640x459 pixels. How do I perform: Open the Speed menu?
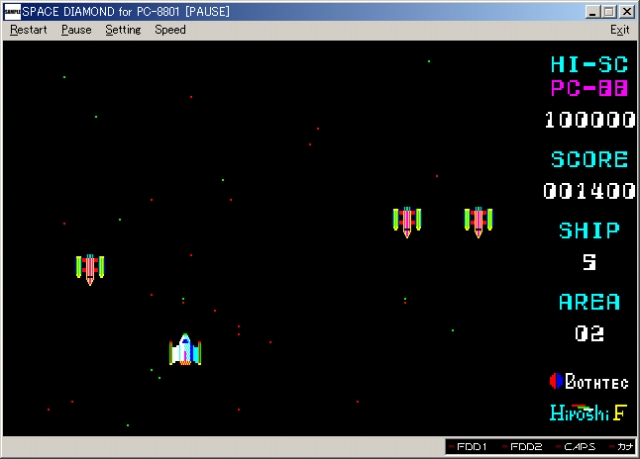170,30
